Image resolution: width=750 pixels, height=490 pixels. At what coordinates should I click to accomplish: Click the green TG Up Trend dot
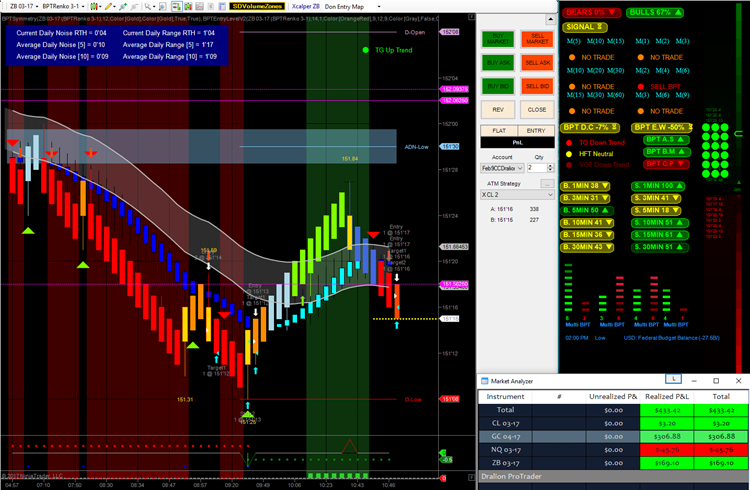(x=365, y=50)
